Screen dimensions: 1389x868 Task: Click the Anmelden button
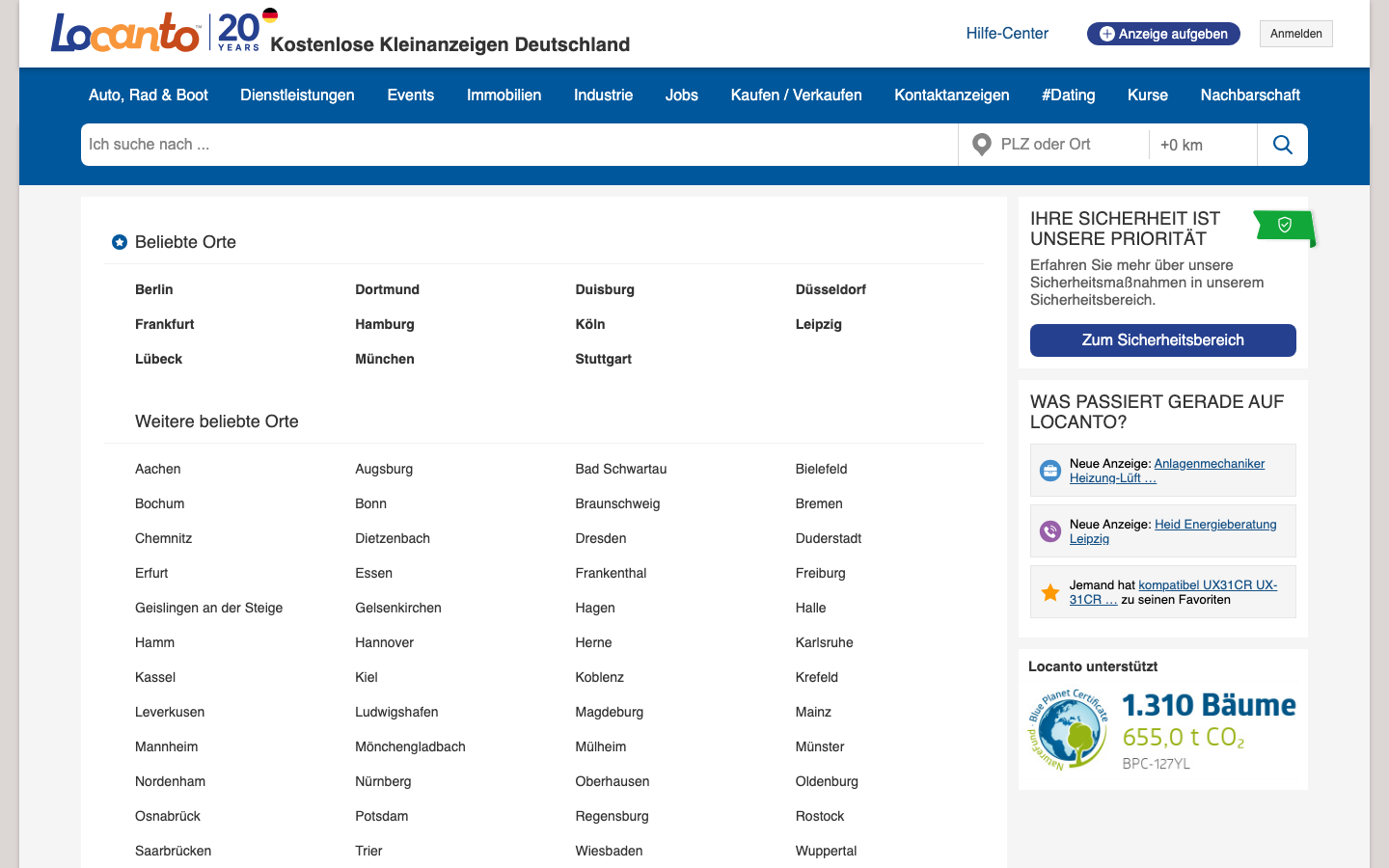(1295, 34)
